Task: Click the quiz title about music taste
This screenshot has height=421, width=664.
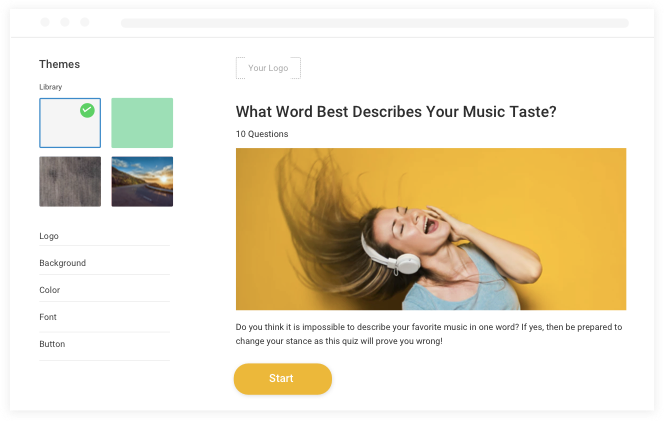Action: 396,112
